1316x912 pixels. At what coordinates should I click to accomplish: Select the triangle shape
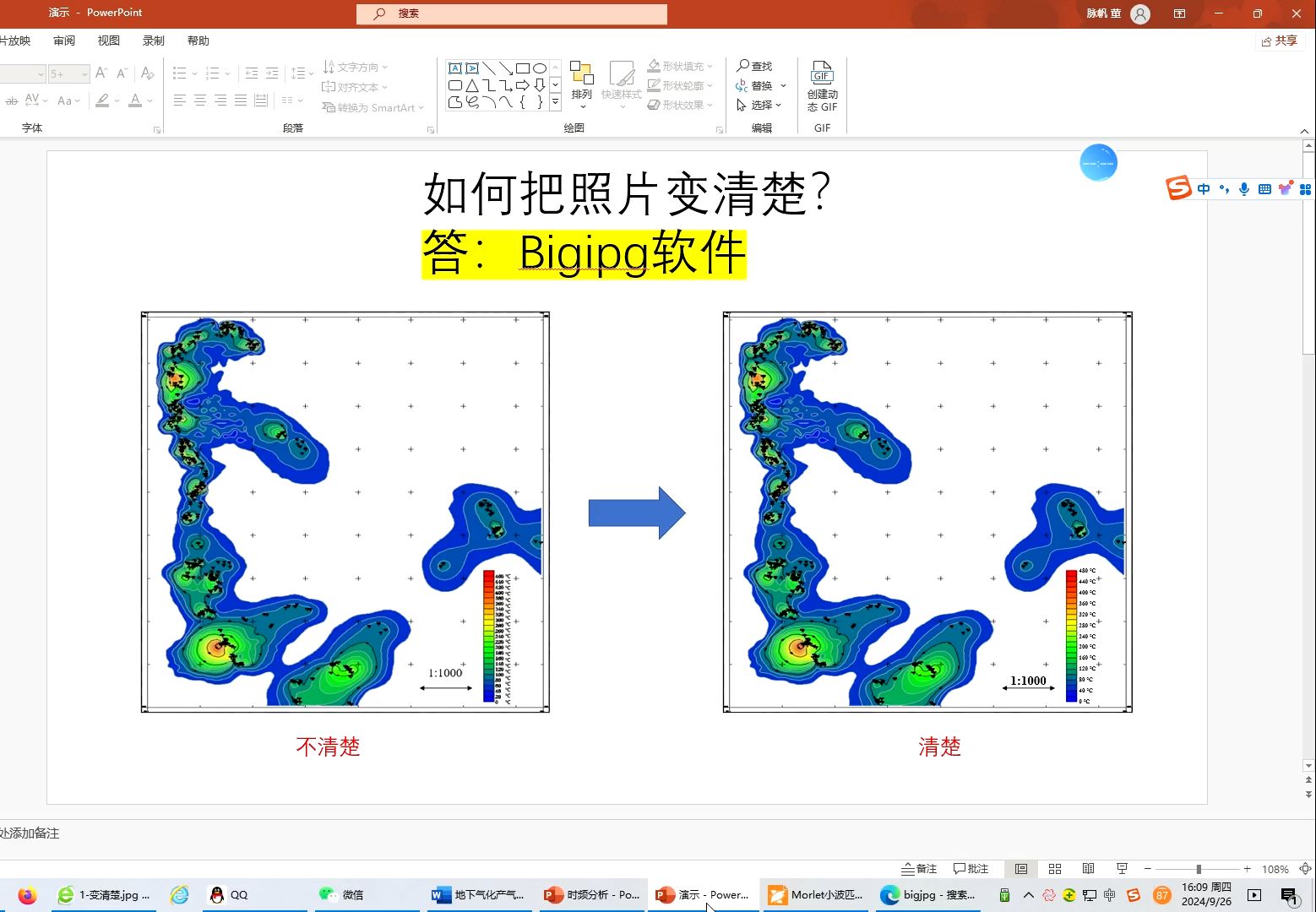(x=472, y=85)
